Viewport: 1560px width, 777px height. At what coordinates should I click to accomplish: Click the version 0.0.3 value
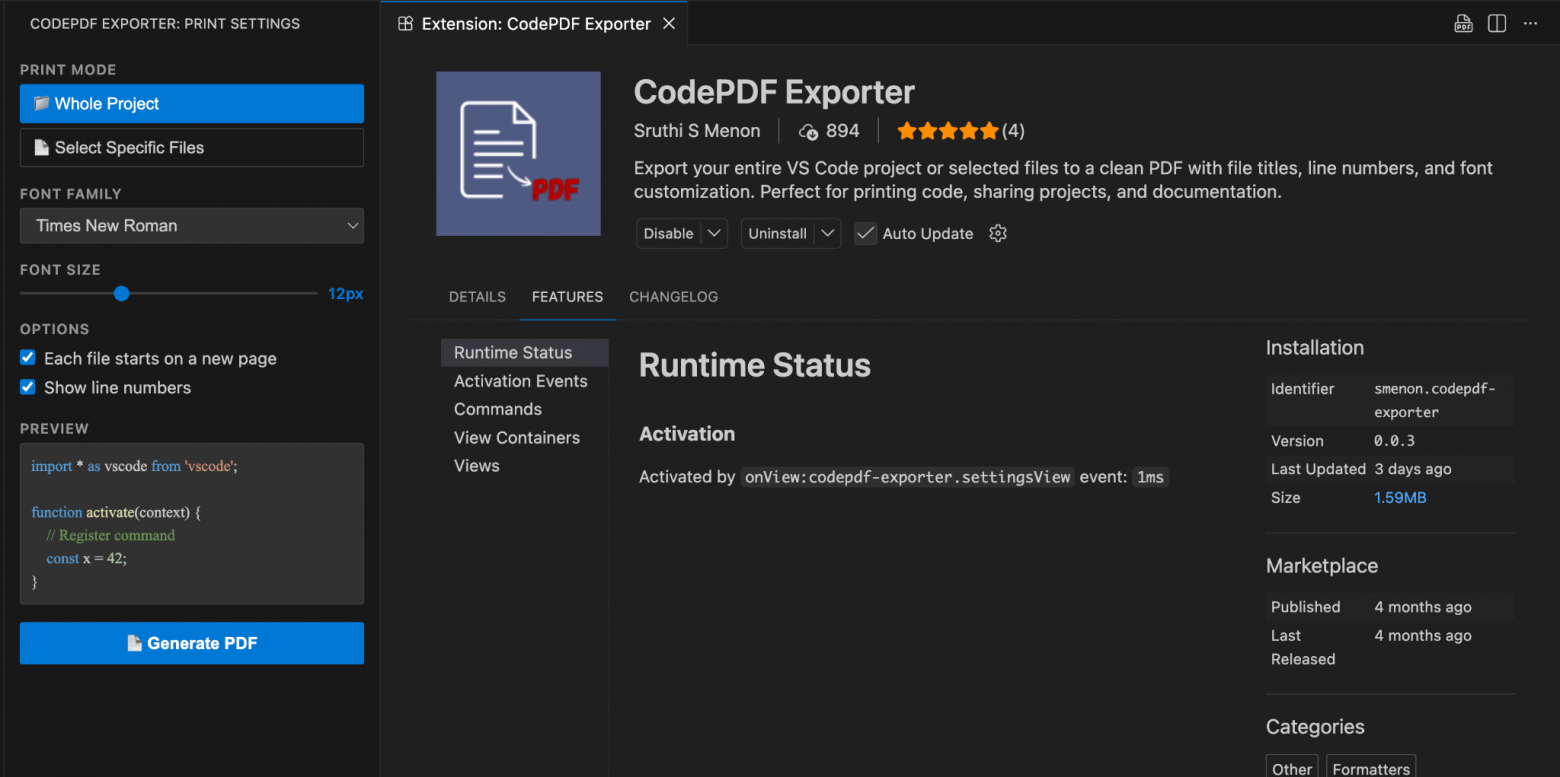pos(1394,441)
